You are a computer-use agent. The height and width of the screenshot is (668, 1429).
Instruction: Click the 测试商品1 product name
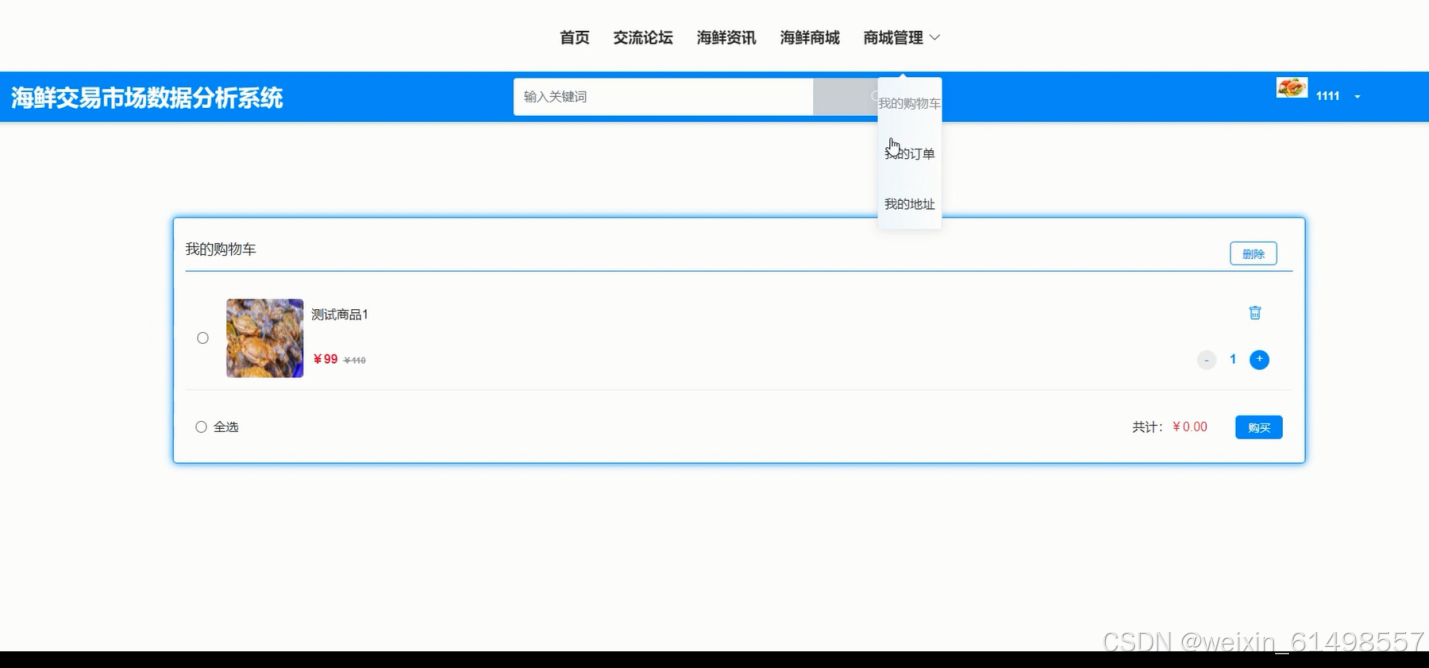tap(340, 315)
